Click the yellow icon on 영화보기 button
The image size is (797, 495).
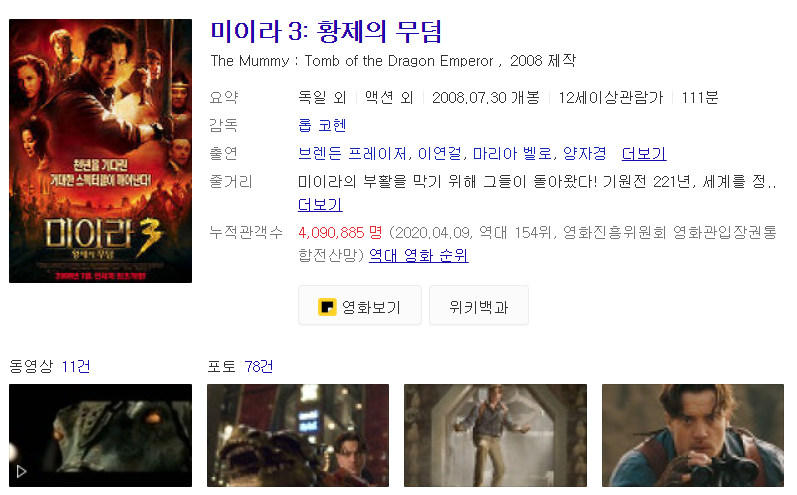(327, 307)
